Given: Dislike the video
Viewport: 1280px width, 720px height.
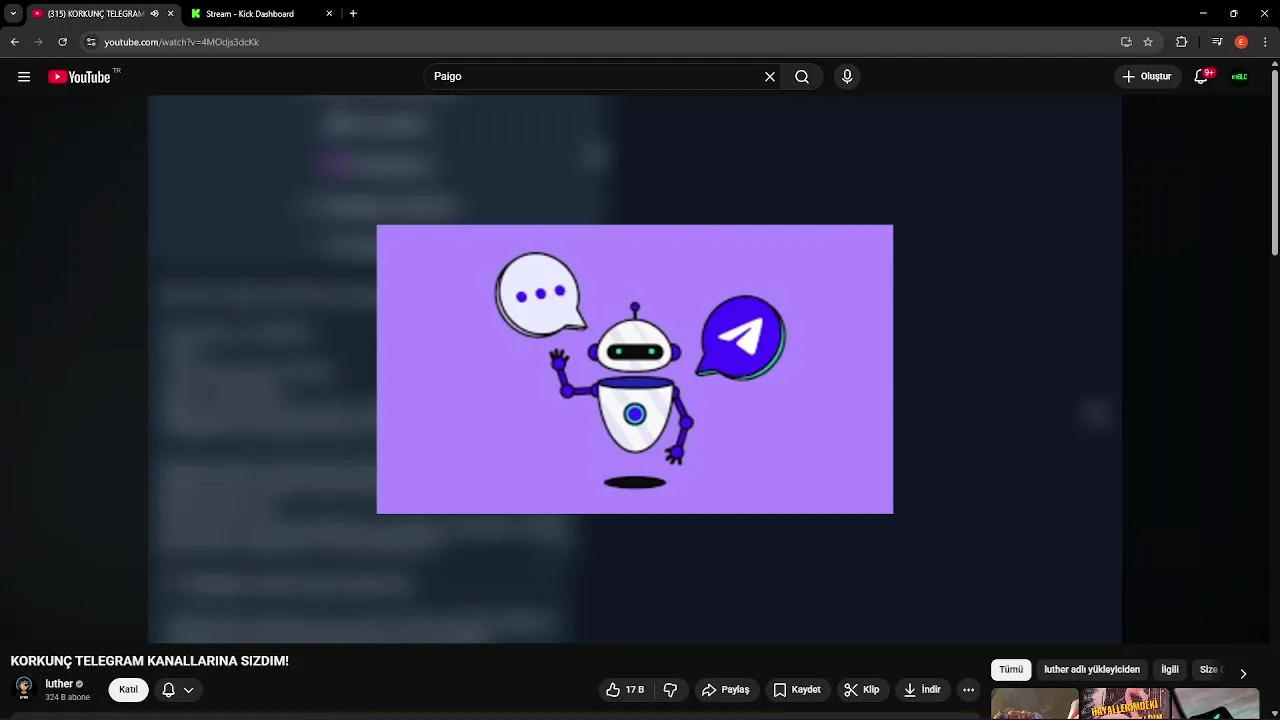Looking at the screenshot, I should 671,690.
